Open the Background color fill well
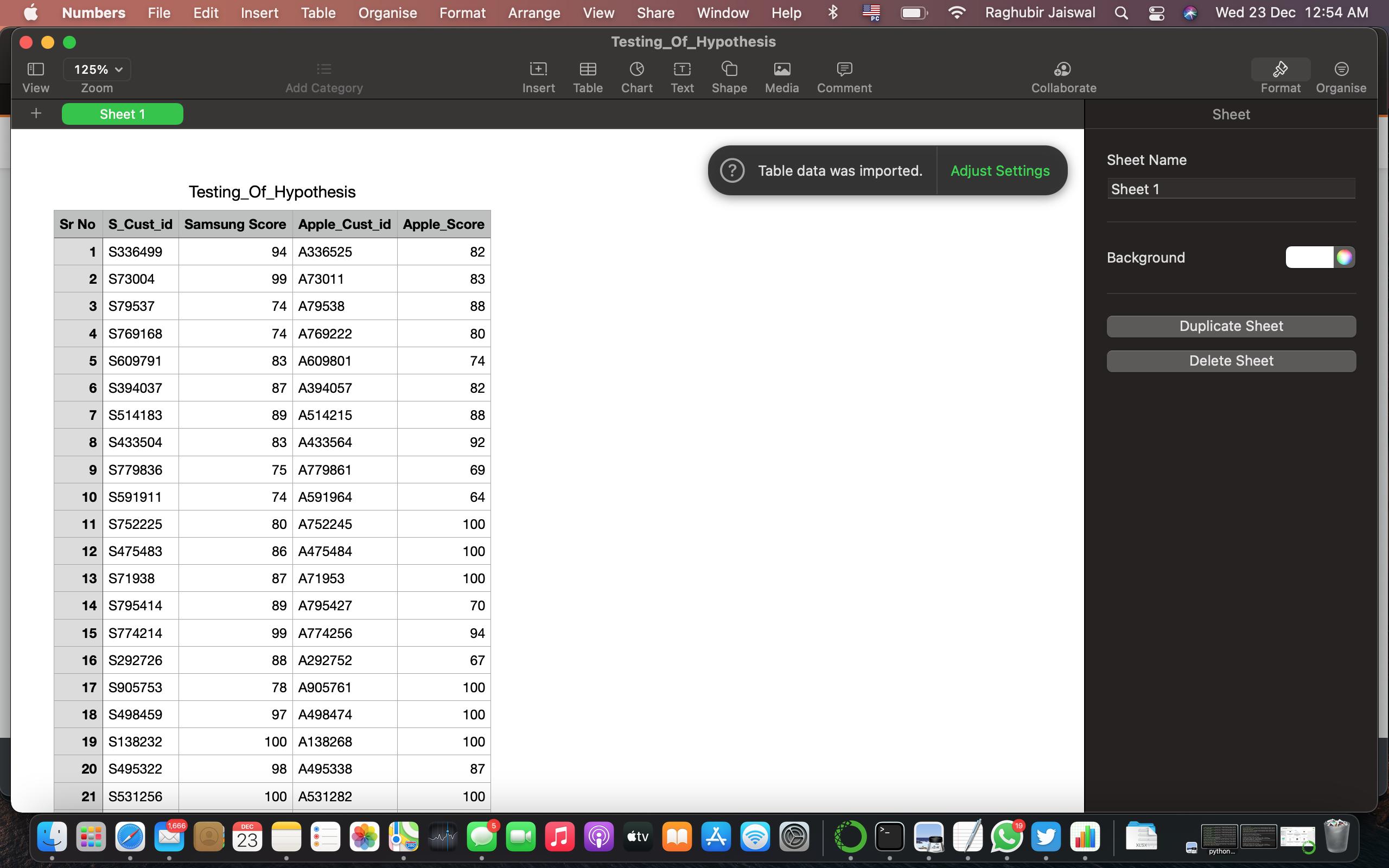Viewport: 1389px width, 868px height. point(1309,257)
